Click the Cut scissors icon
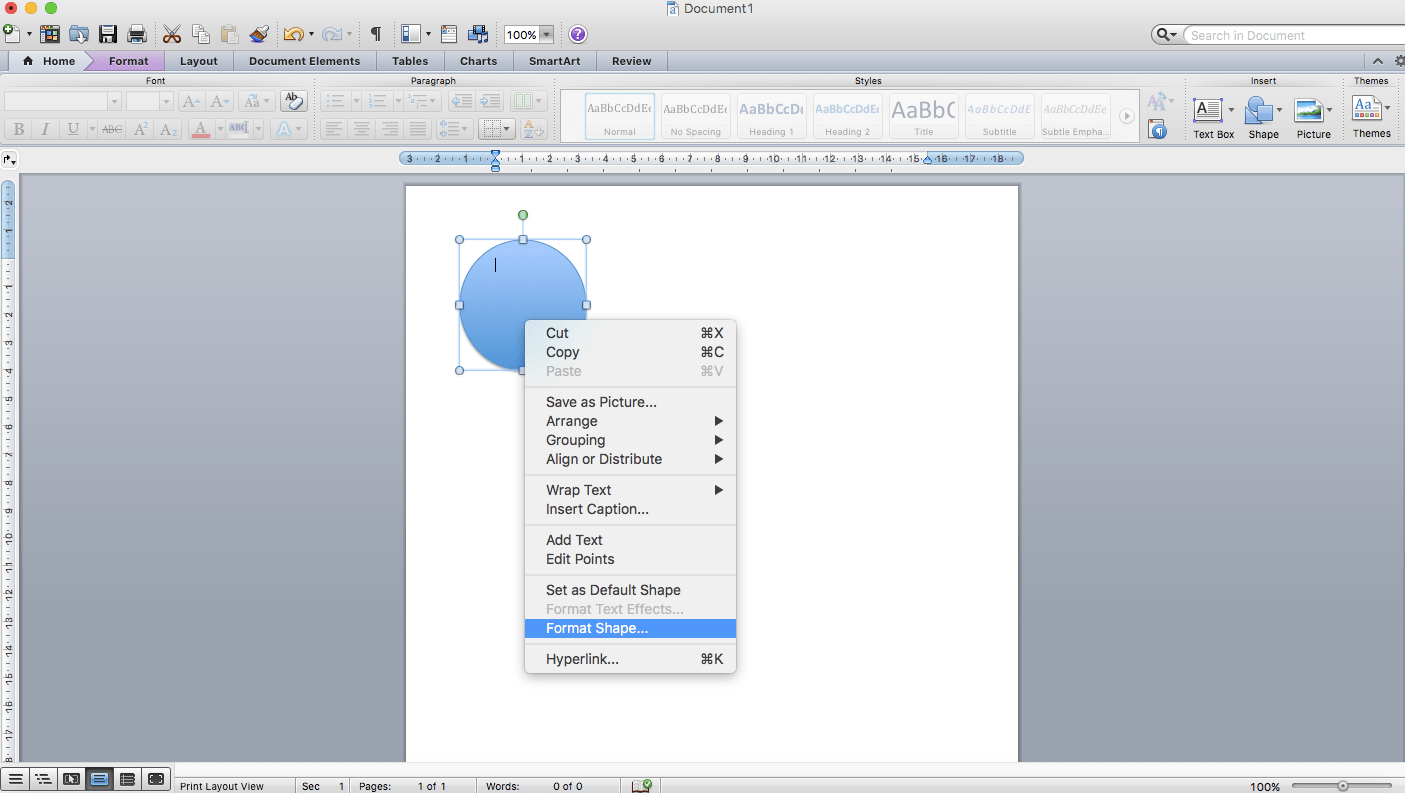The height and width of the screenshot is (793, 1405). pos(172,34)
